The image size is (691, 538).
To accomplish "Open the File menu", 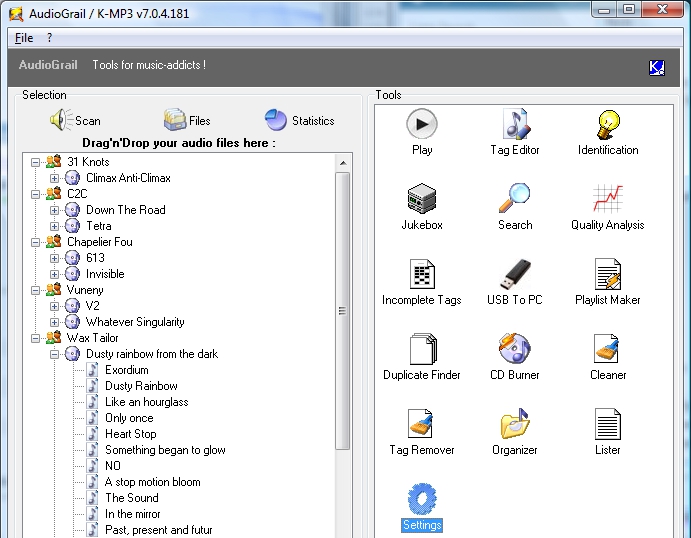I will [24, 38].
